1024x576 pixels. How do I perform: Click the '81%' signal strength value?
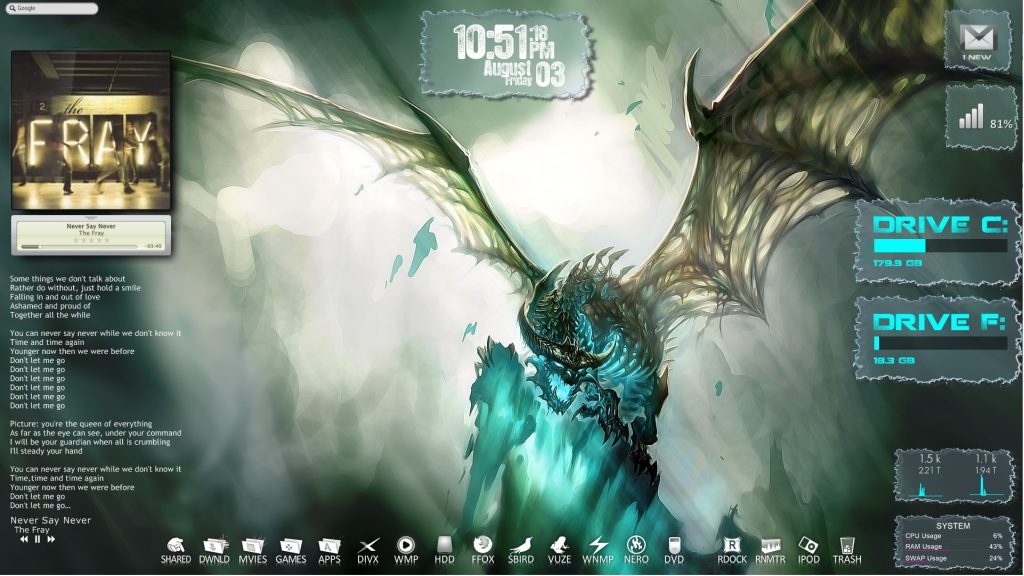pyautogui.click(x=1001, y=123)
